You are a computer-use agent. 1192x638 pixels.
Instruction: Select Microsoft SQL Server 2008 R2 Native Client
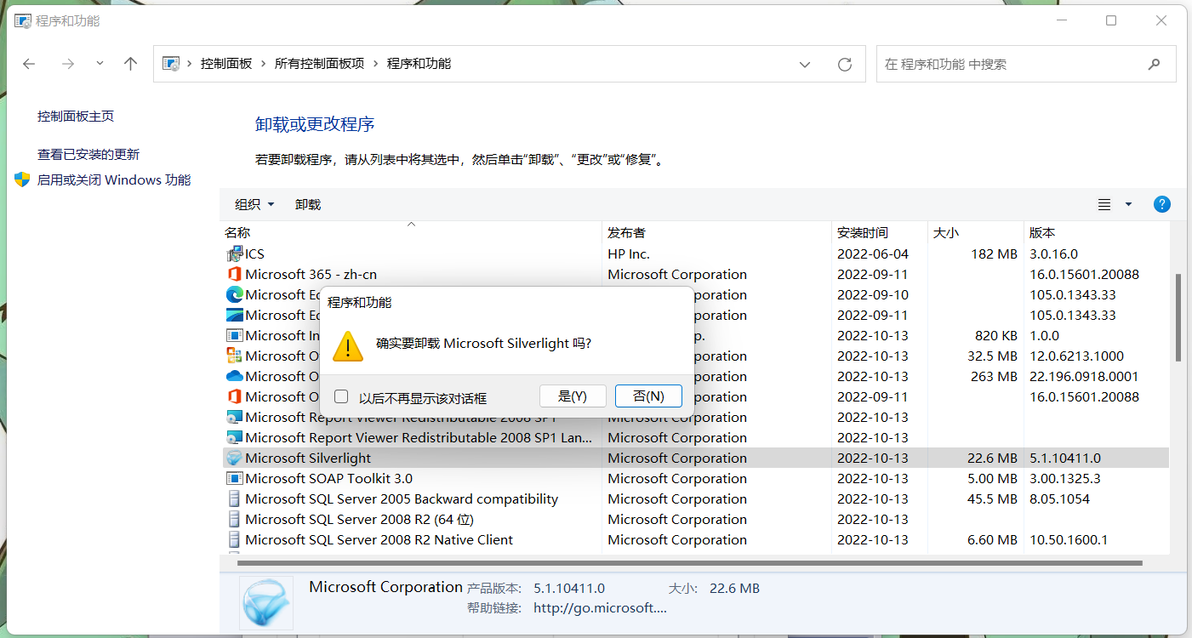pos(379,540)
